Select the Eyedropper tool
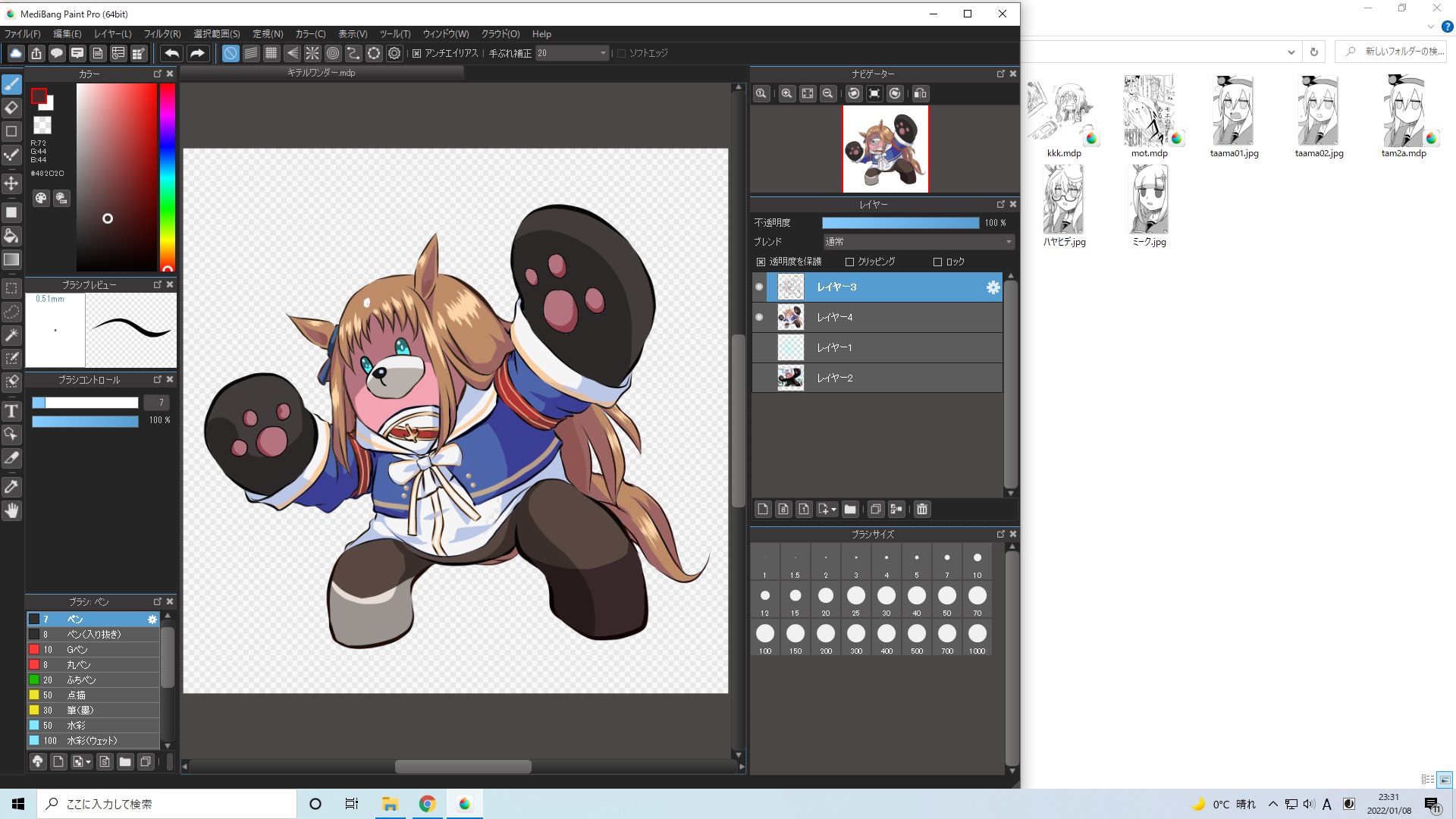 pos(11,487)
